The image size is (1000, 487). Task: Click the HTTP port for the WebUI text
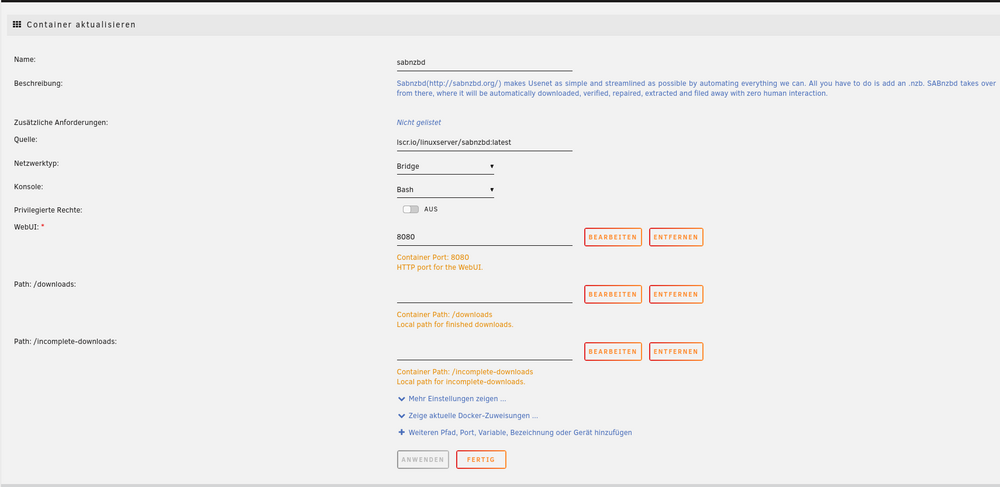pos(440,268)
